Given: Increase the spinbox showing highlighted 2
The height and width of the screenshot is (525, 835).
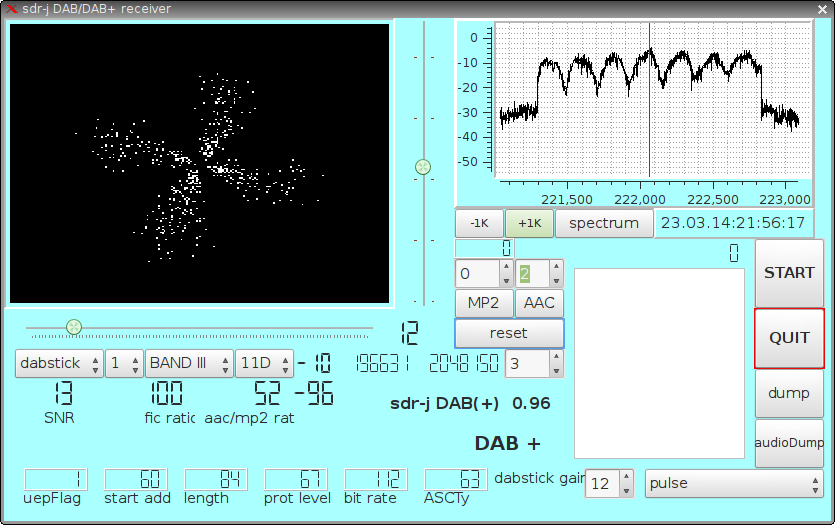Looking at the screenshot, I should 556,267.
